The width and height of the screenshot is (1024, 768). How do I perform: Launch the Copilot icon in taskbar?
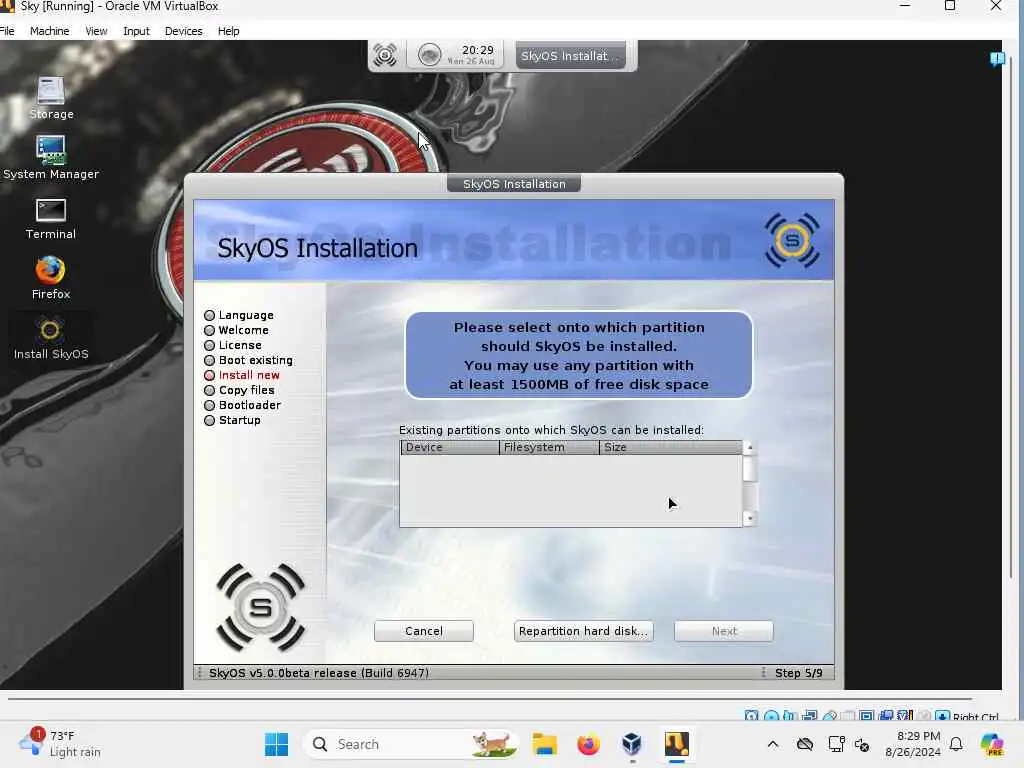992,744
